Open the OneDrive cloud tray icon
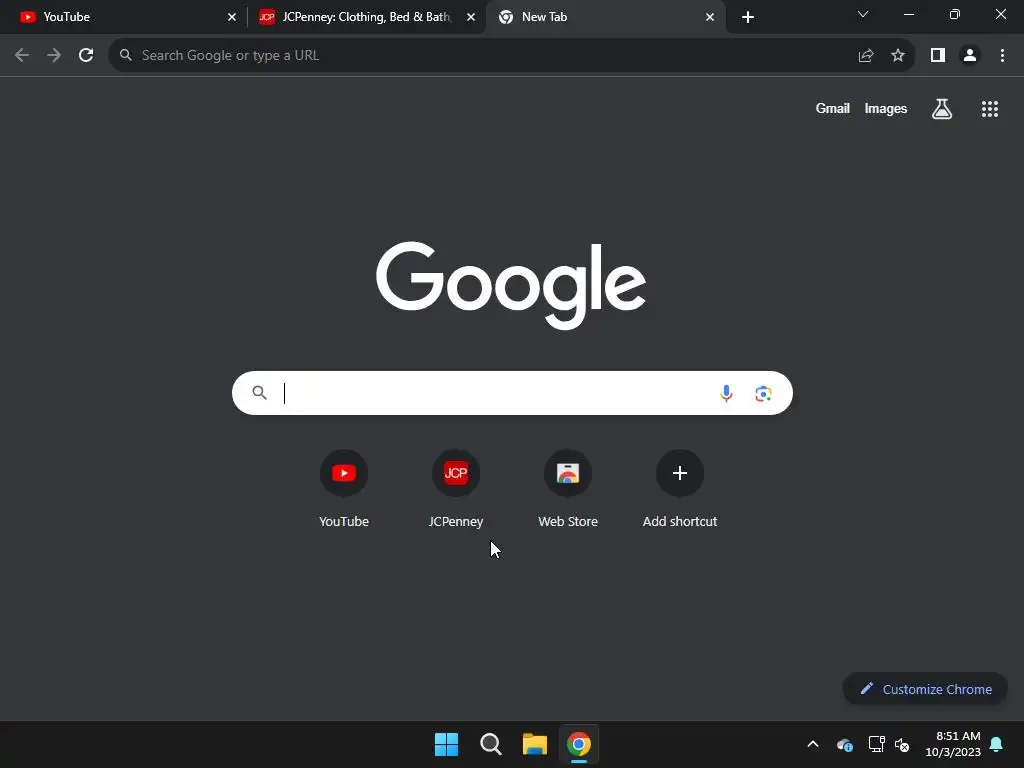Viewport: 1024px width, 768px height. [x=844, y=744]
